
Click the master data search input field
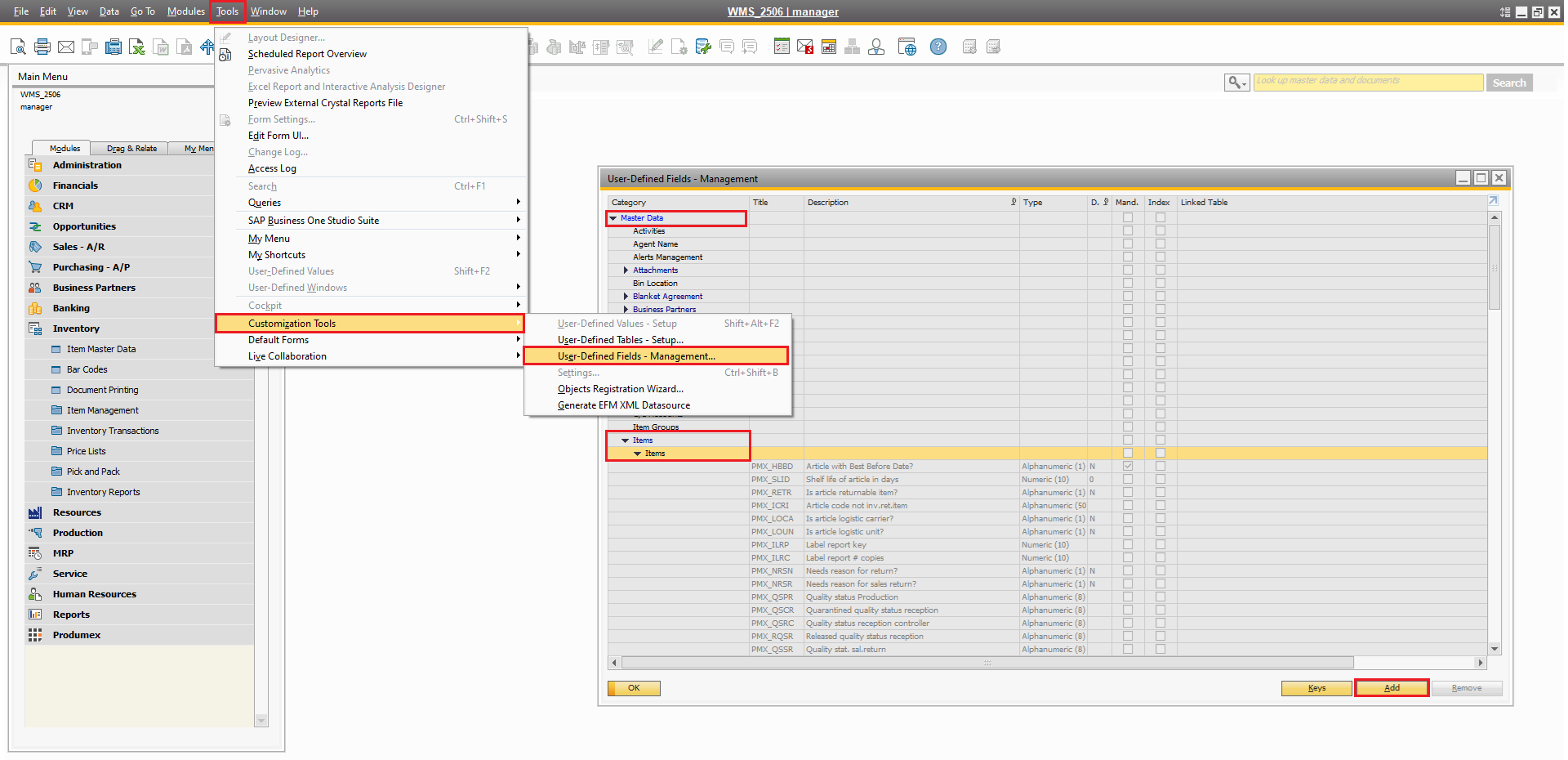point(1368,82)
